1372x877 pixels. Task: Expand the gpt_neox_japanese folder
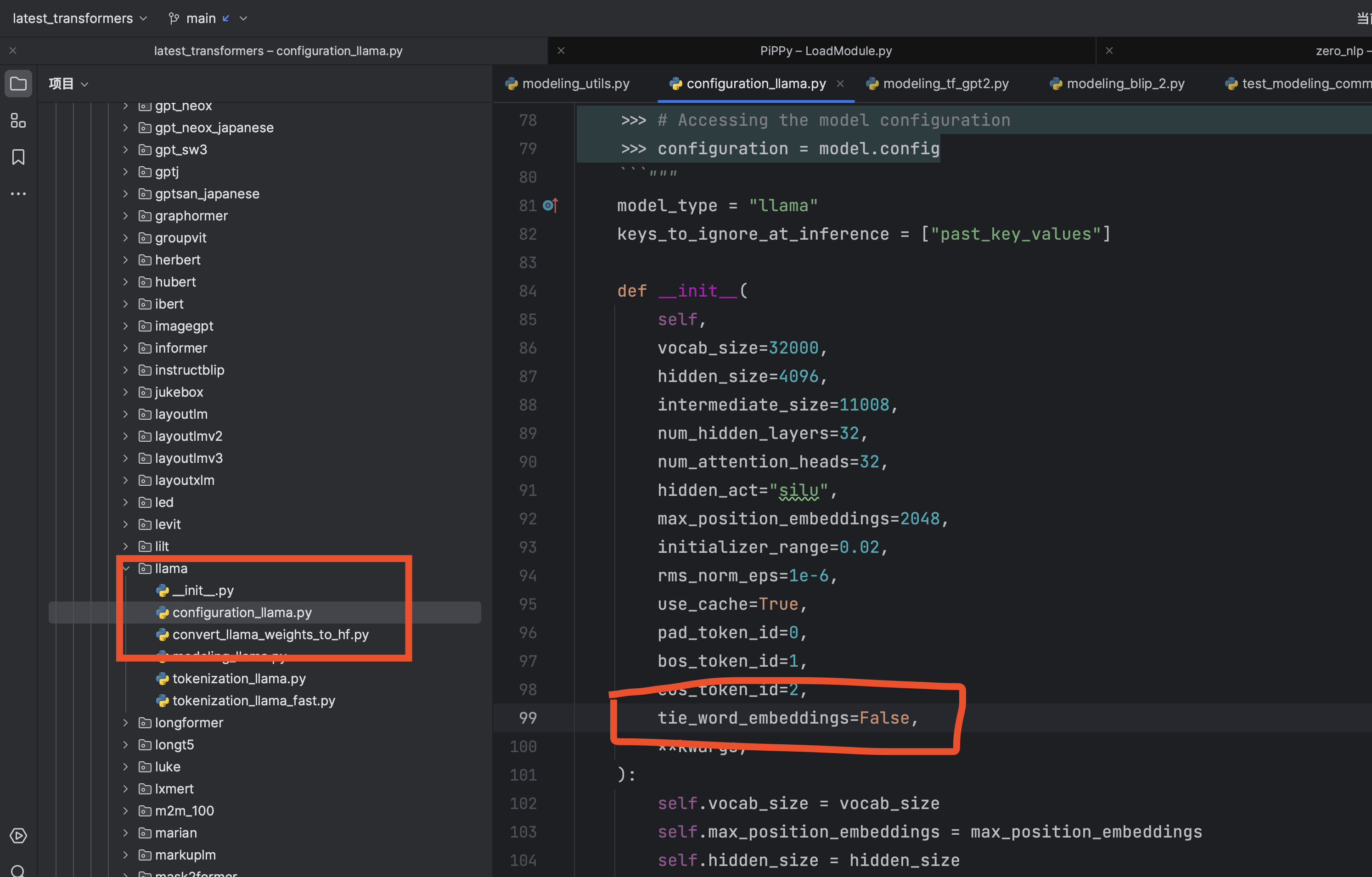point(126,128)
